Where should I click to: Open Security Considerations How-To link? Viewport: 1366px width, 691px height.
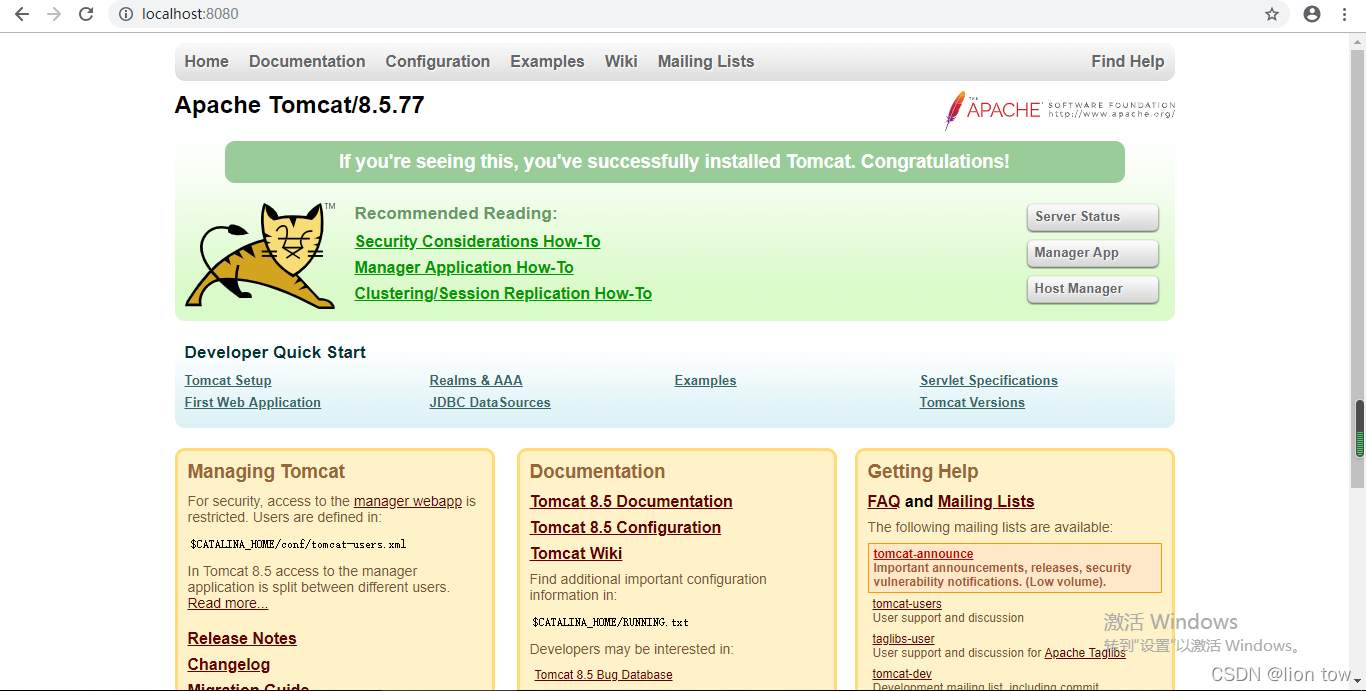tap(478, 241)
